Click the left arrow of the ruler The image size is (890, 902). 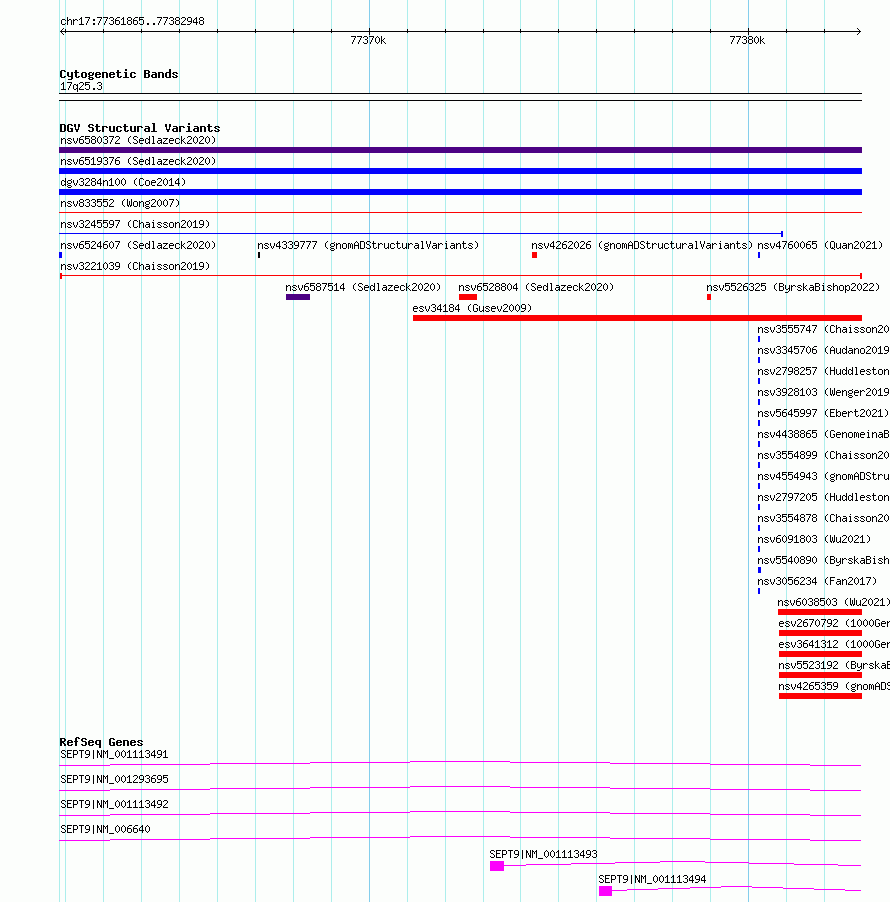point(63,32)
